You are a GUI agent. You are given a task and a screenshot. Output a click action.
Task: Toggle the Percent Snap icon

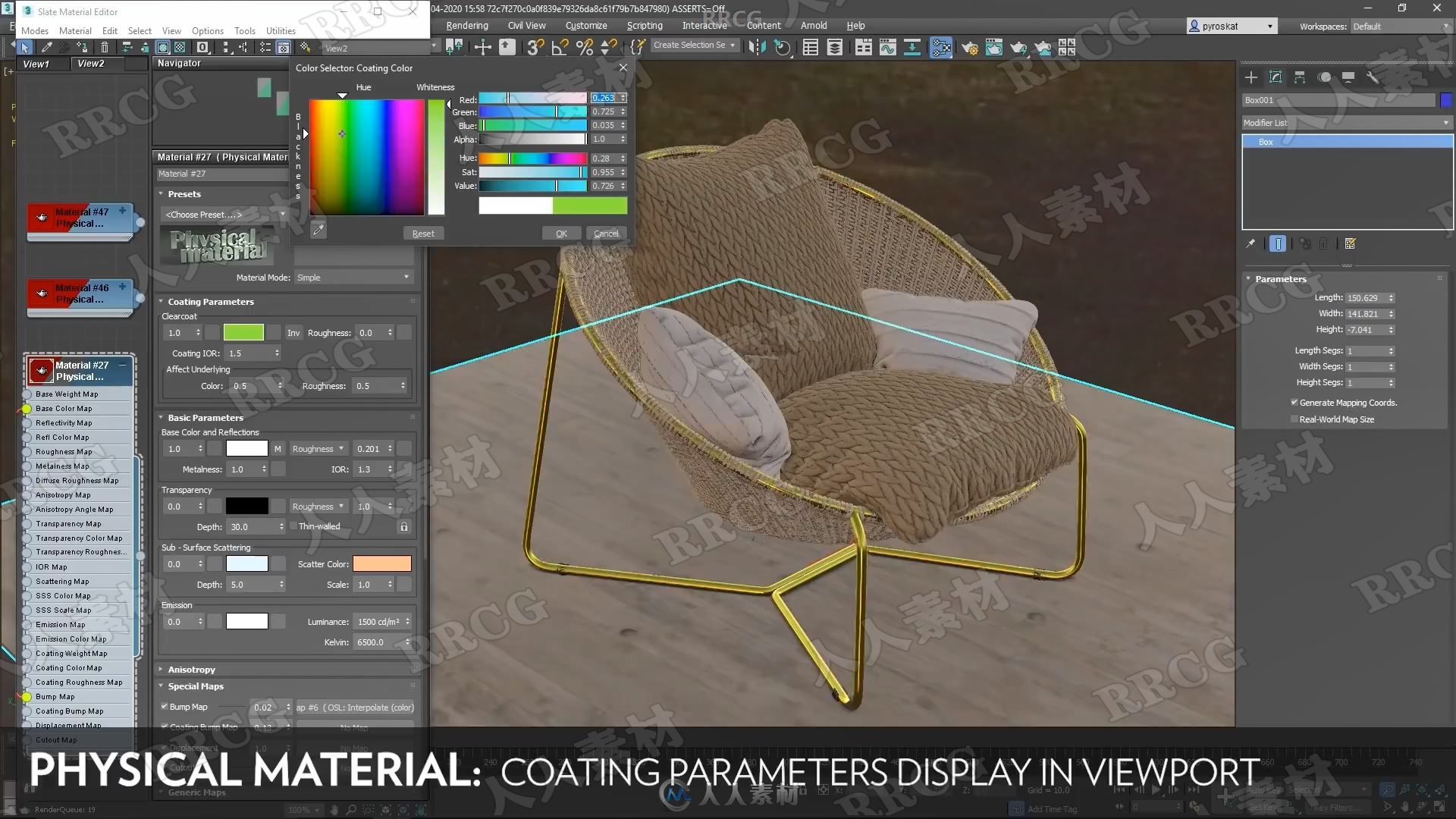pyautogui.click(x=585, y=47)
